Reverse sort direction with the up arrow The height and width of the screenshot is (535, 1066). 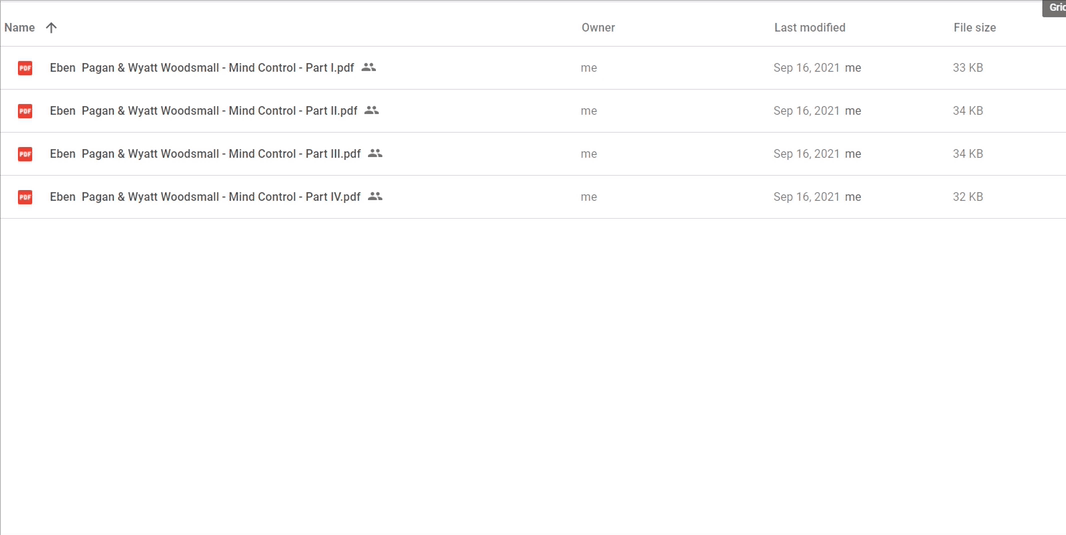pyautogui.click(x=51, y=28)
